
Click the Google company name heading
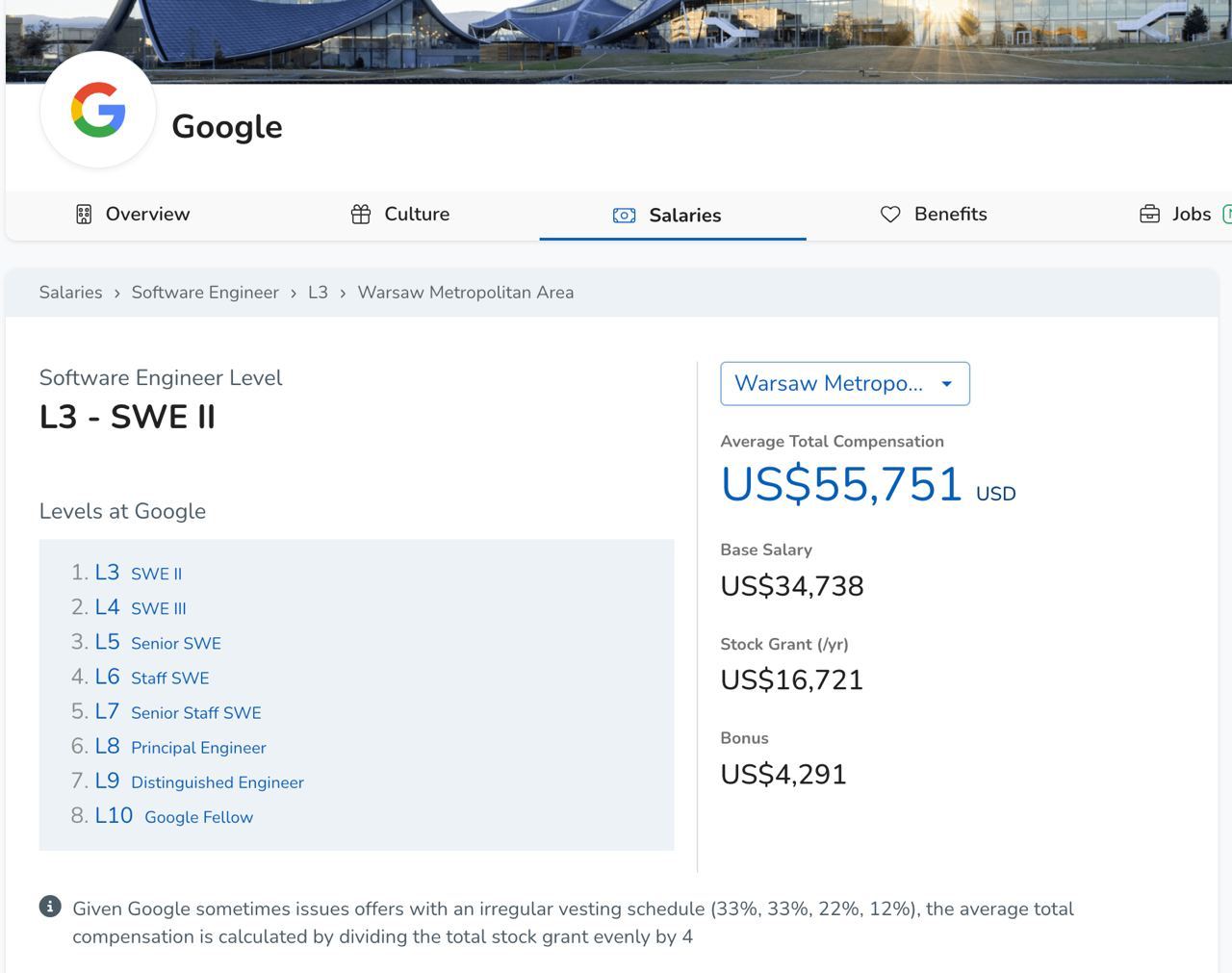[227, 126]
